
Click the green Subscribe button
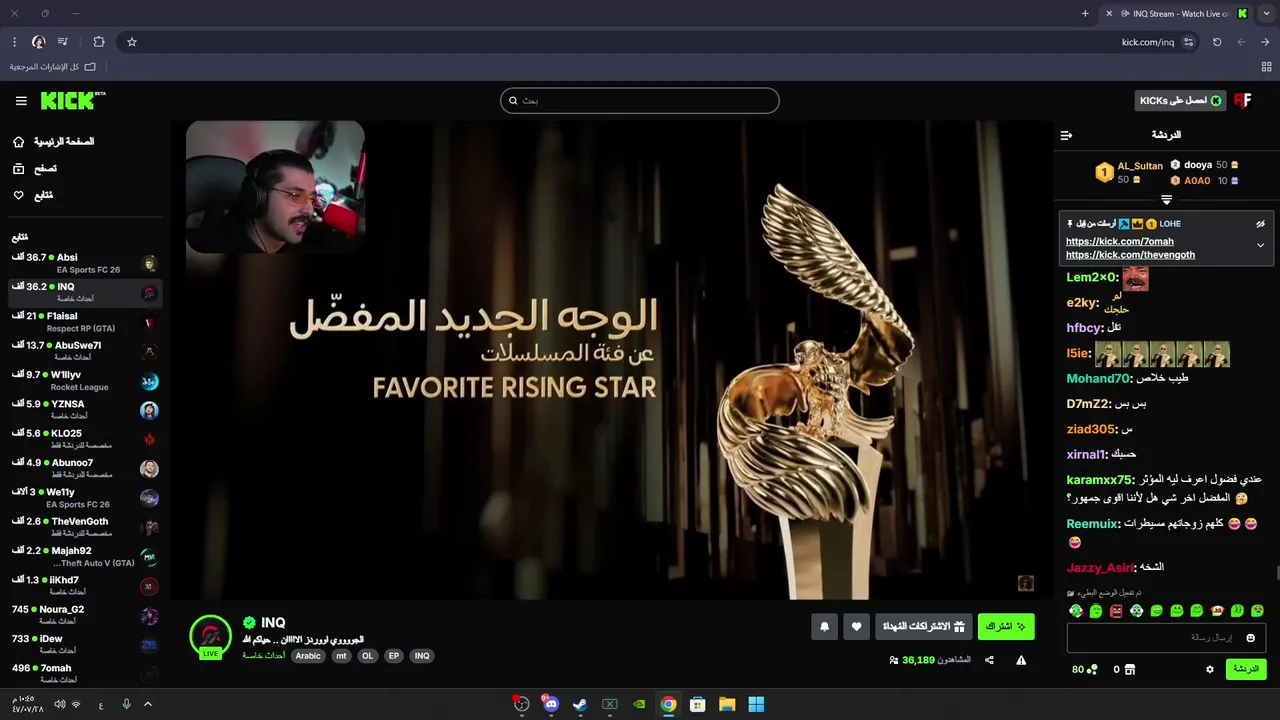tap(1006, 627)
